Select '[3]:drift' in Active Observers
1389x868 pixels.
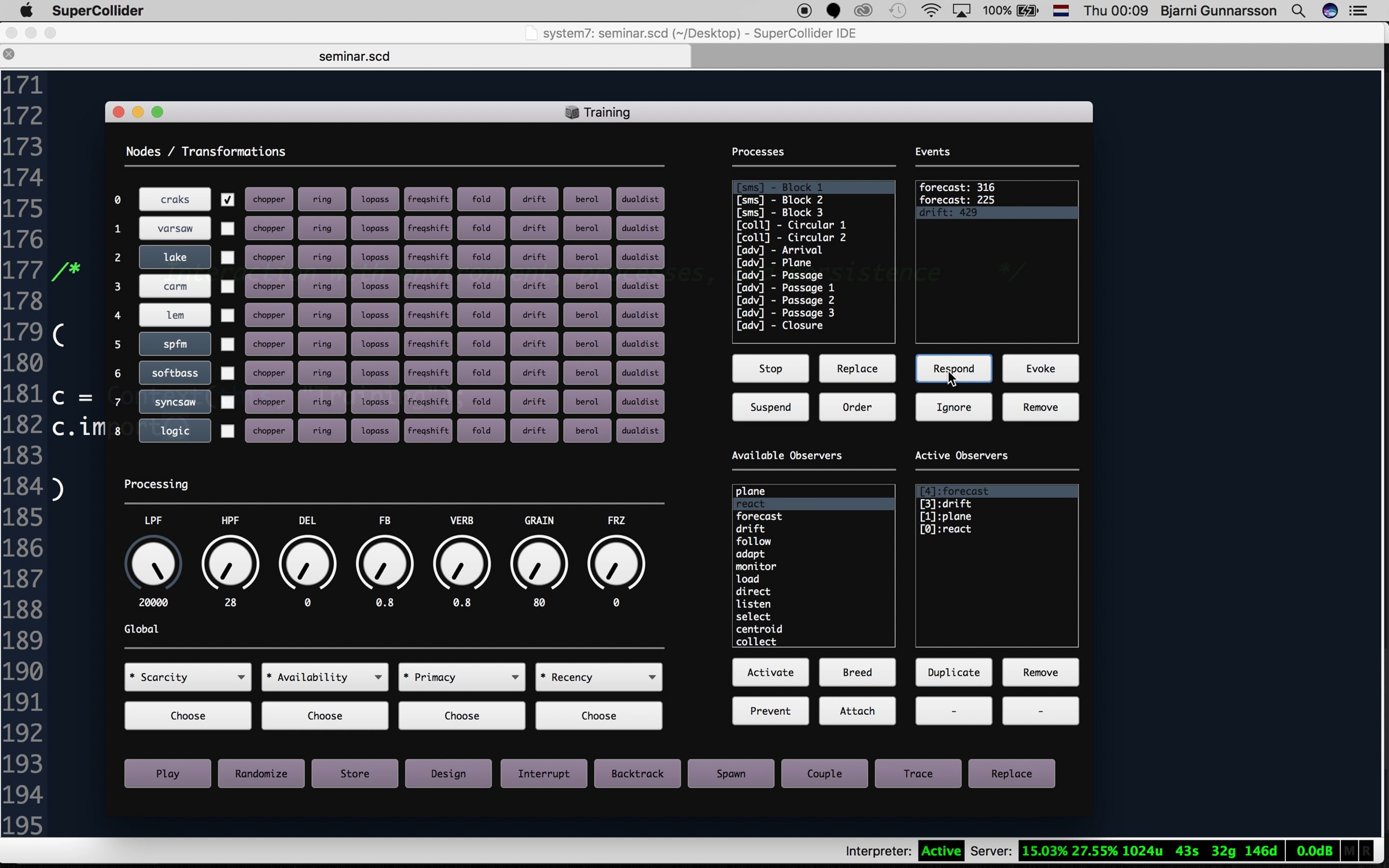tap(997, 504)
